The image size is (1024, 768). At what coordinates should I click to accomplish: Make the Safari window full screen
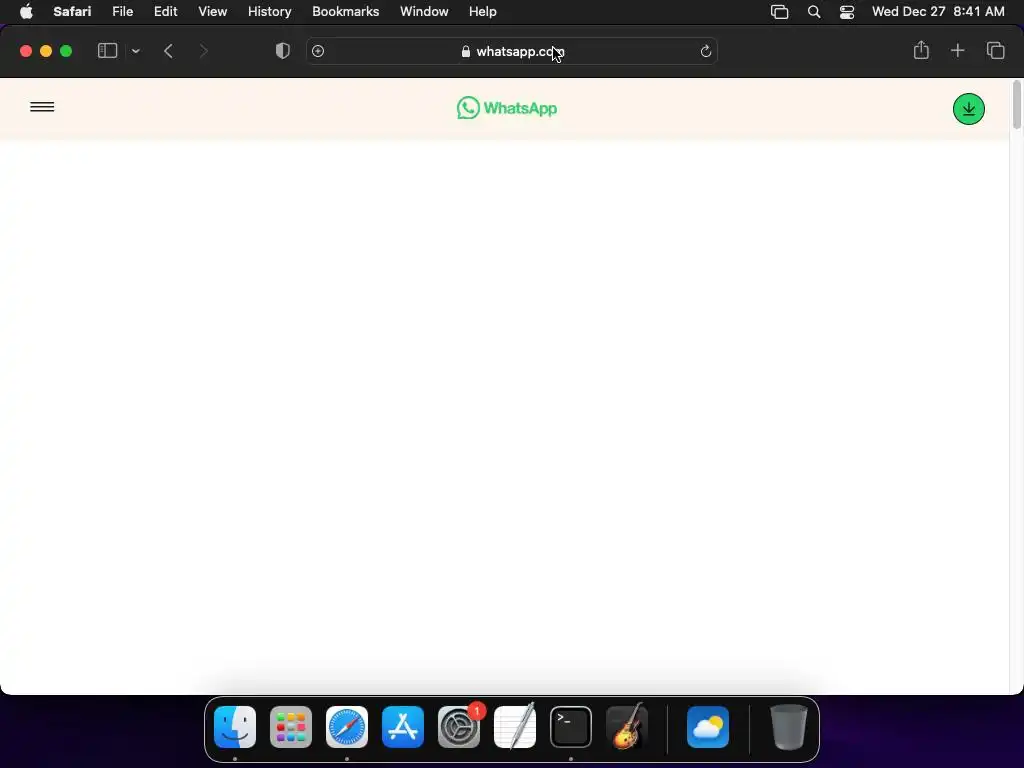(66, 51)
